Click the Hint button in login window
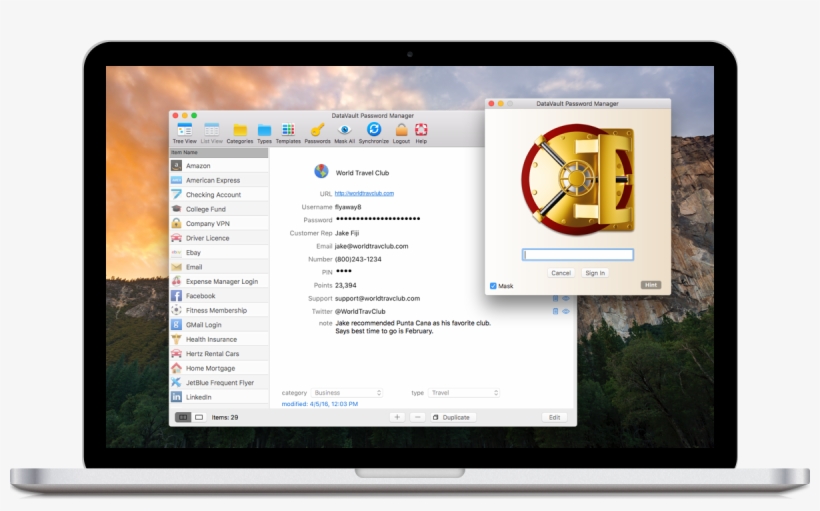The height and width of the screenshot is (511, 820). tap(651, 285)
